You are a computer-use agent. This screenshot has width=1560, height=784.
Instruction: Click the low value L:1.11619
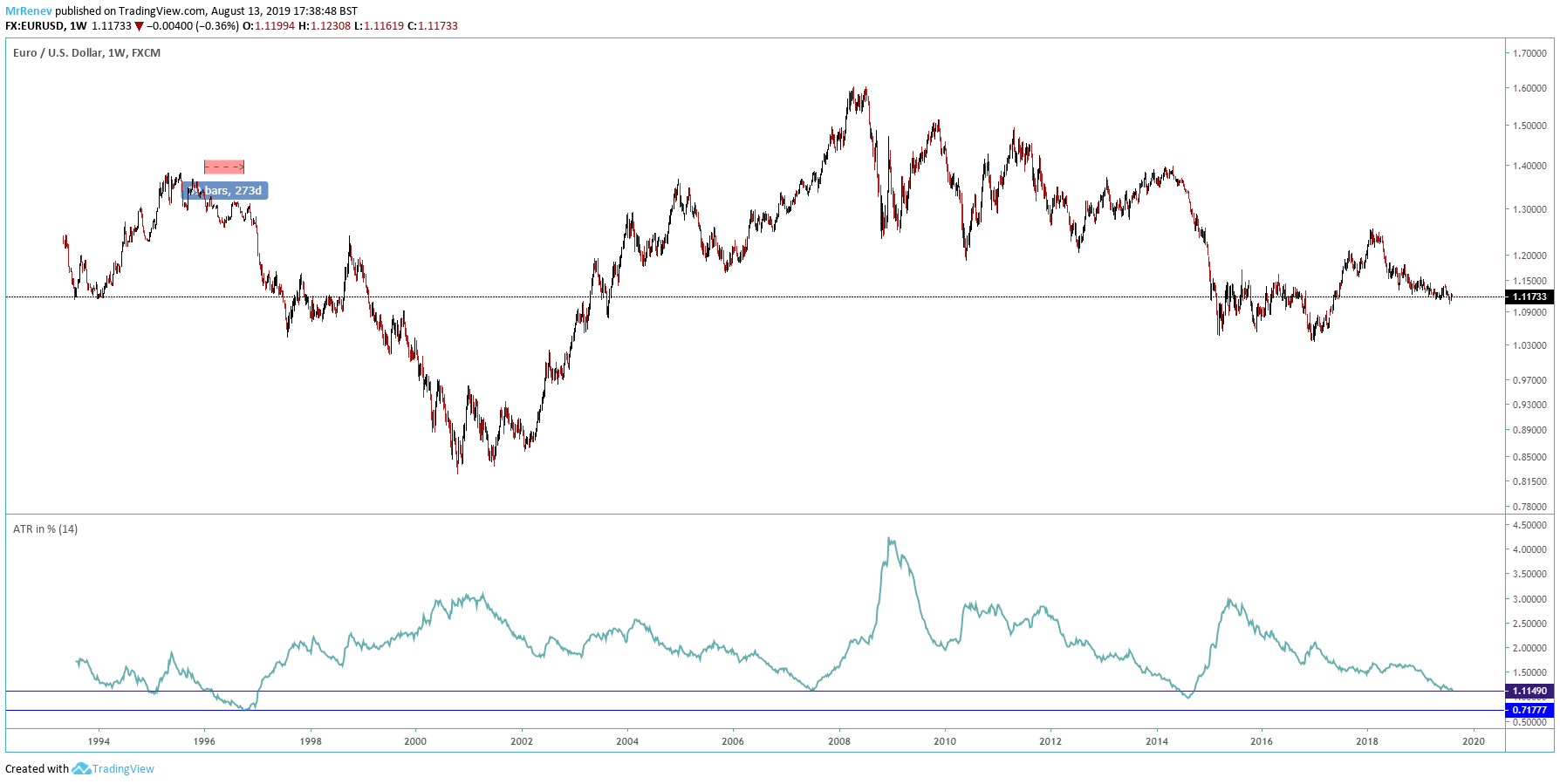(379, 26)
